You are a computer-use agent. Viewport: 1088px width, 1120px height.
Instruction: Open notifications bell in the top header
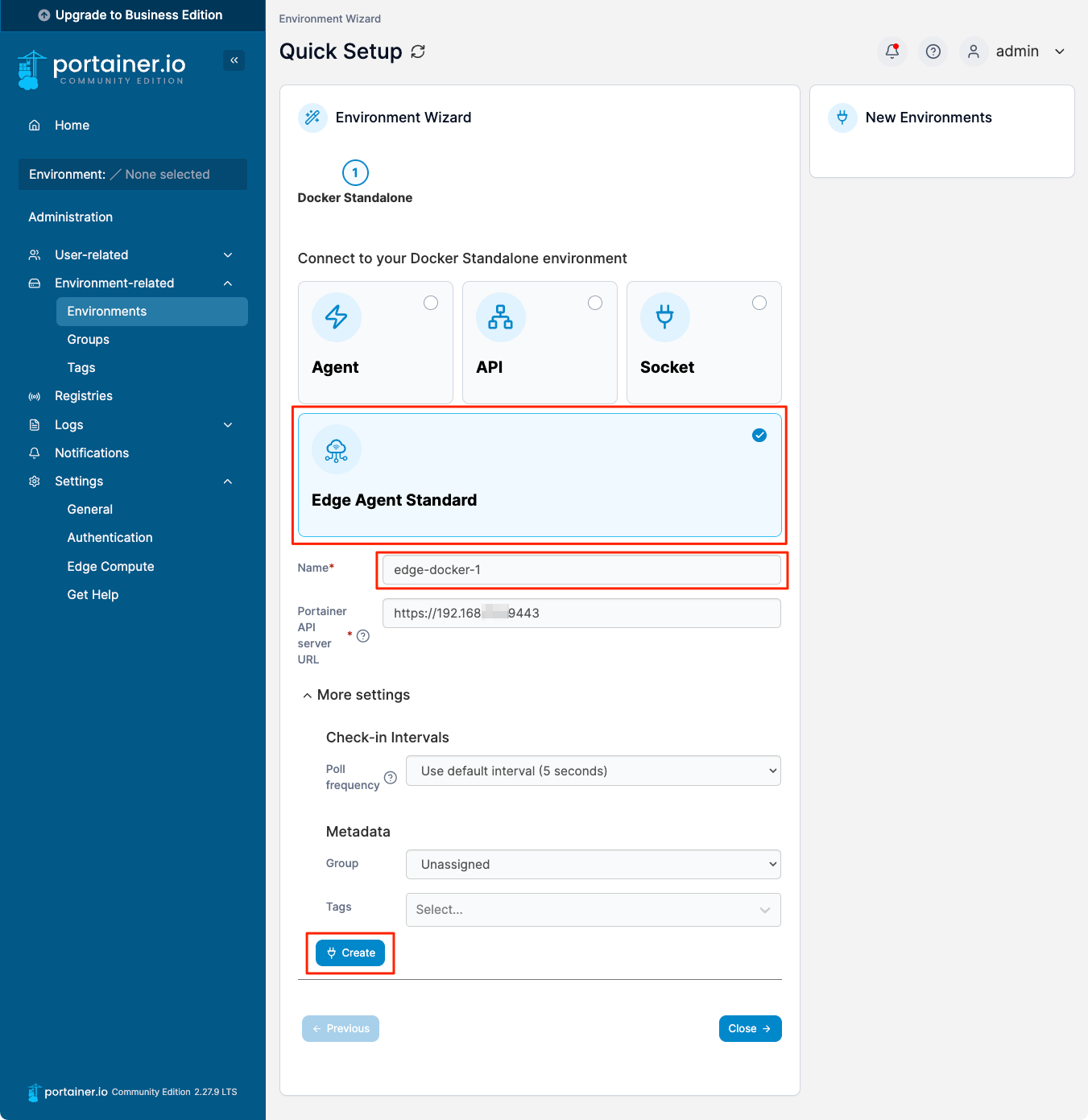pos(892,52)
